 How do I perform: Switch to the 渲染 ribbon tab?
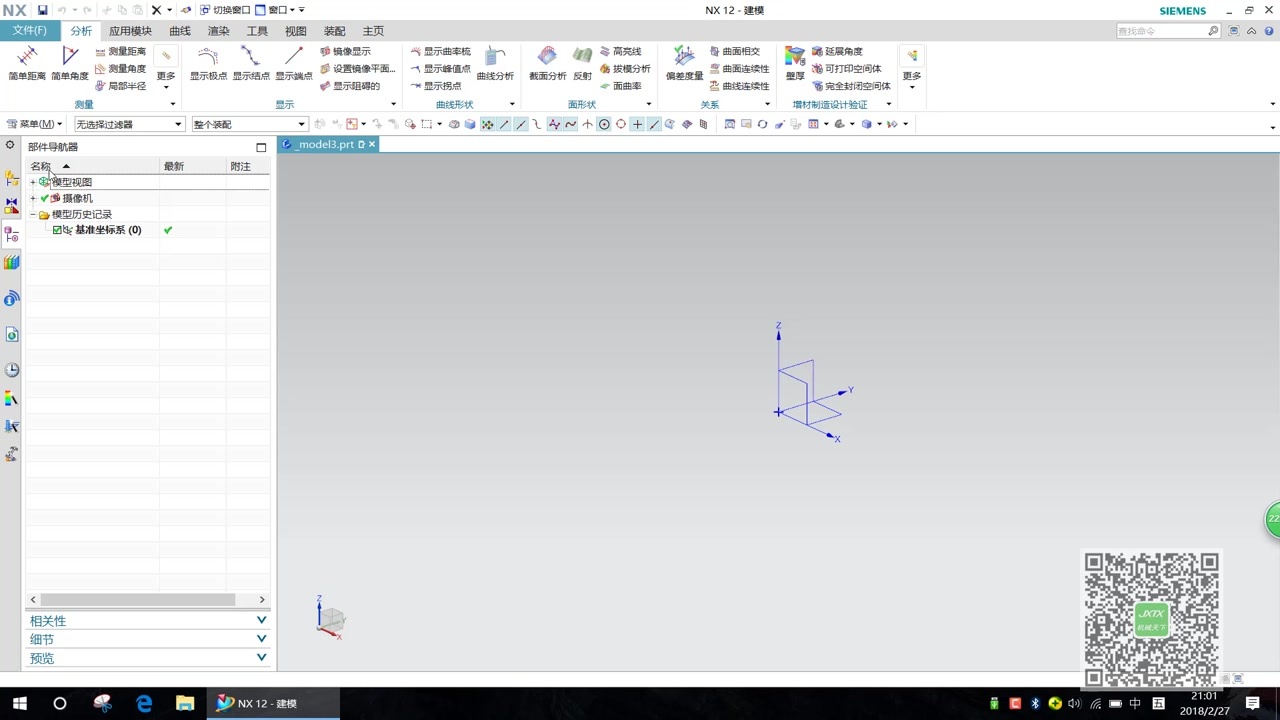[218, 31]
